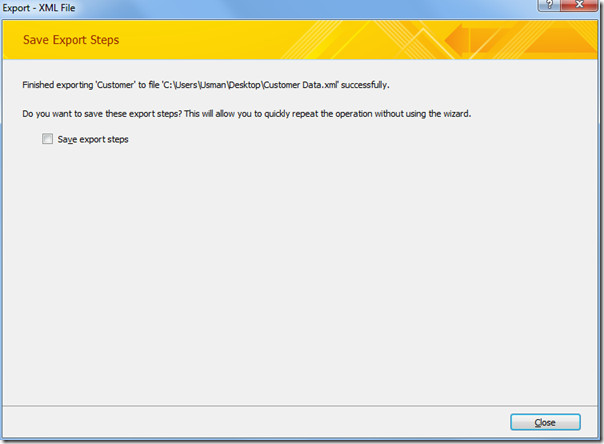
Task: Click the Help question mark button
Action: pos(549,5)
